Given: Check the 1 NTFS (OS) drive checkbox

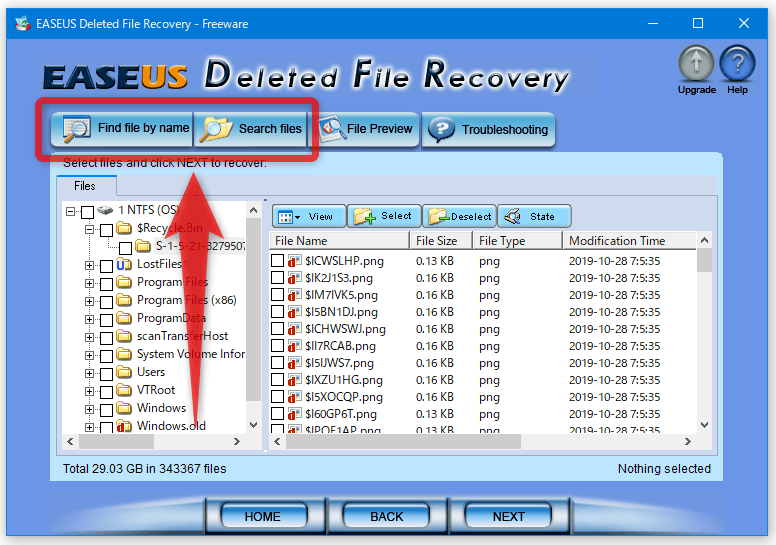Looking at the screenshot, I should click(x=88, y=212).
